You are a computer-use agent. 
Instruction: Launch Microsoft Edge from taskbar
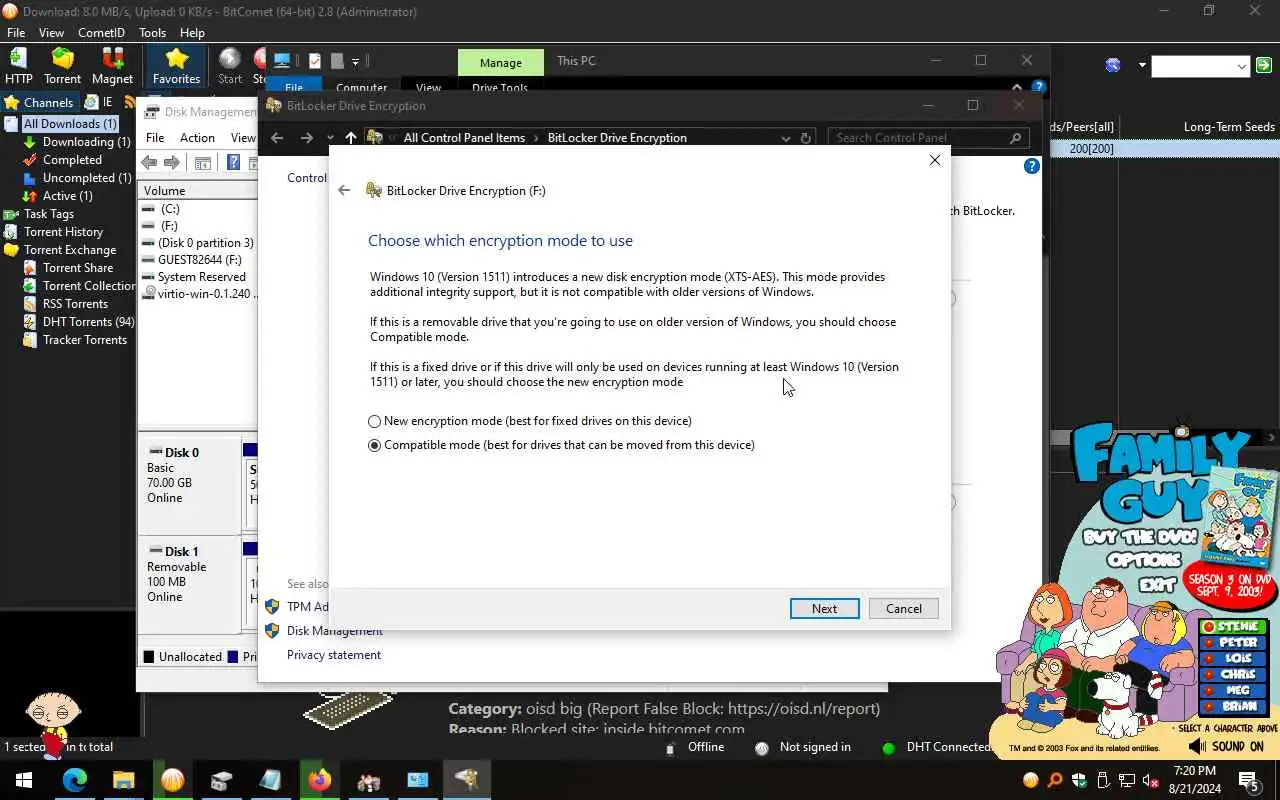(x=75, y=780)
